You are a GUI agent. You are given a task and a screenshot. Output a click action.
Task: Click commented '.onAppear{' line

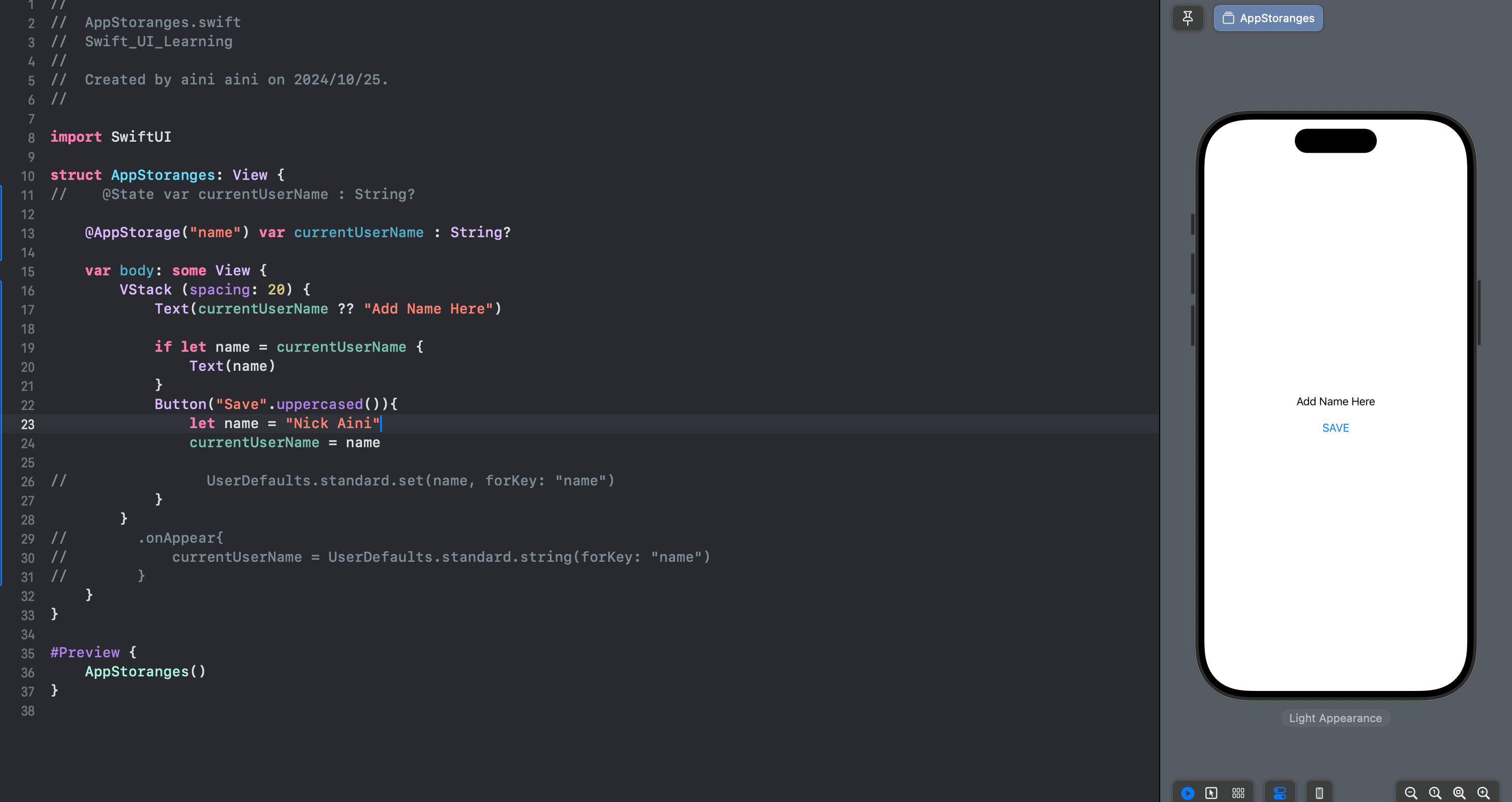pos(180,538)
